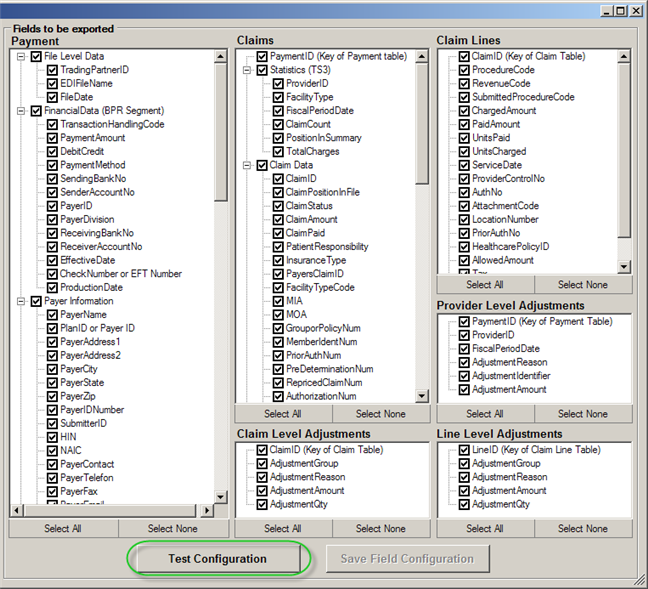
Task: Toggle the PayerCity checkbox
Action: [52, 369]
